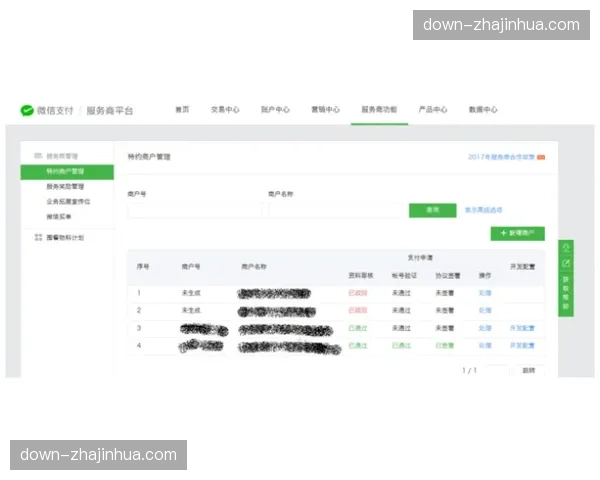Click 处理 in row 4
600x480 pixels.
click(485, 345)
